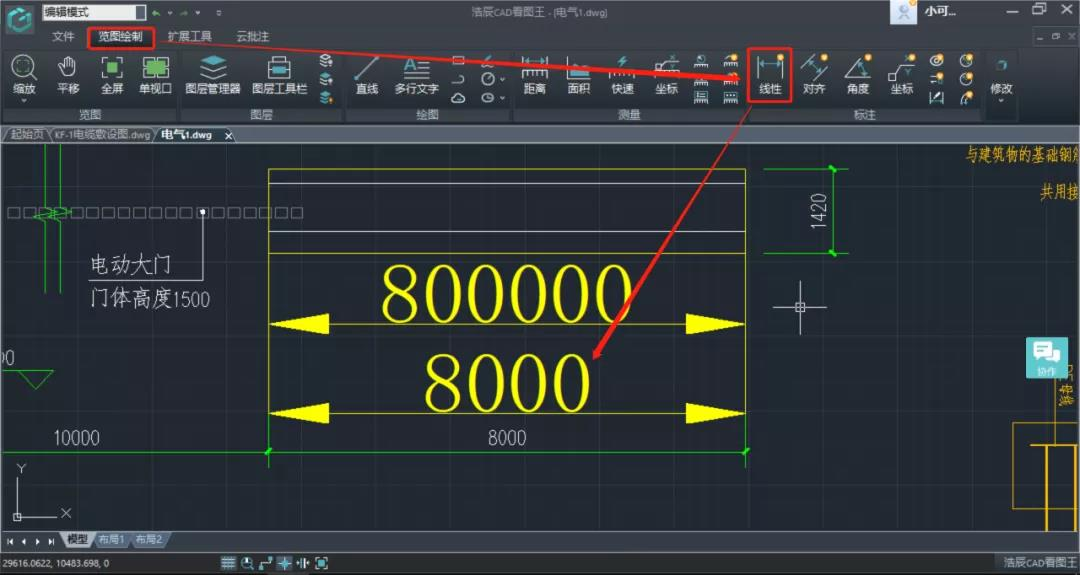Open the 云批注 ribbon tab

coord(253,36)
